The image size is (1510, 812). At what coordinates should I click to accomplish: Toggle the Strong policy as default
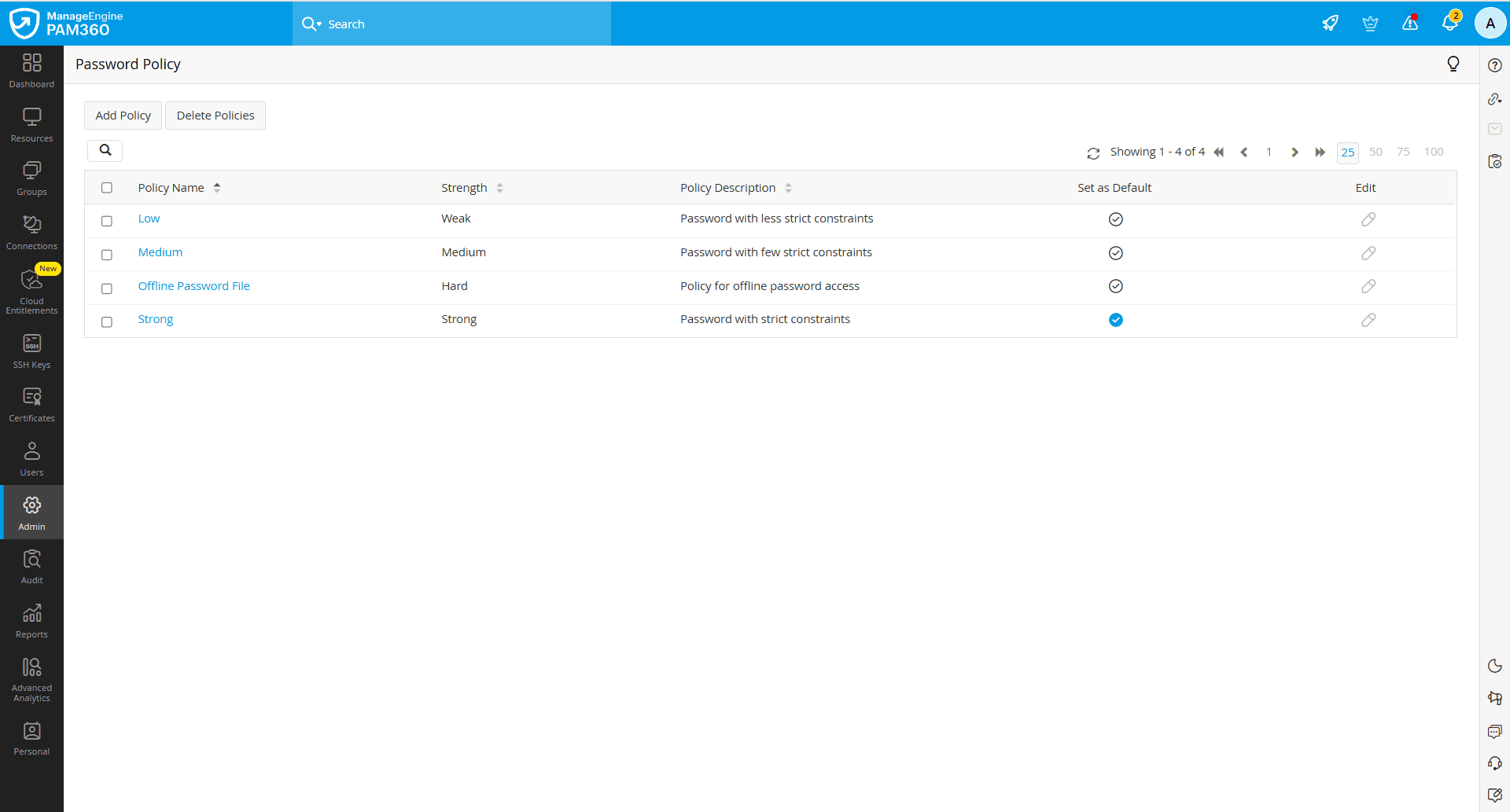click(x=1115, y=320)
